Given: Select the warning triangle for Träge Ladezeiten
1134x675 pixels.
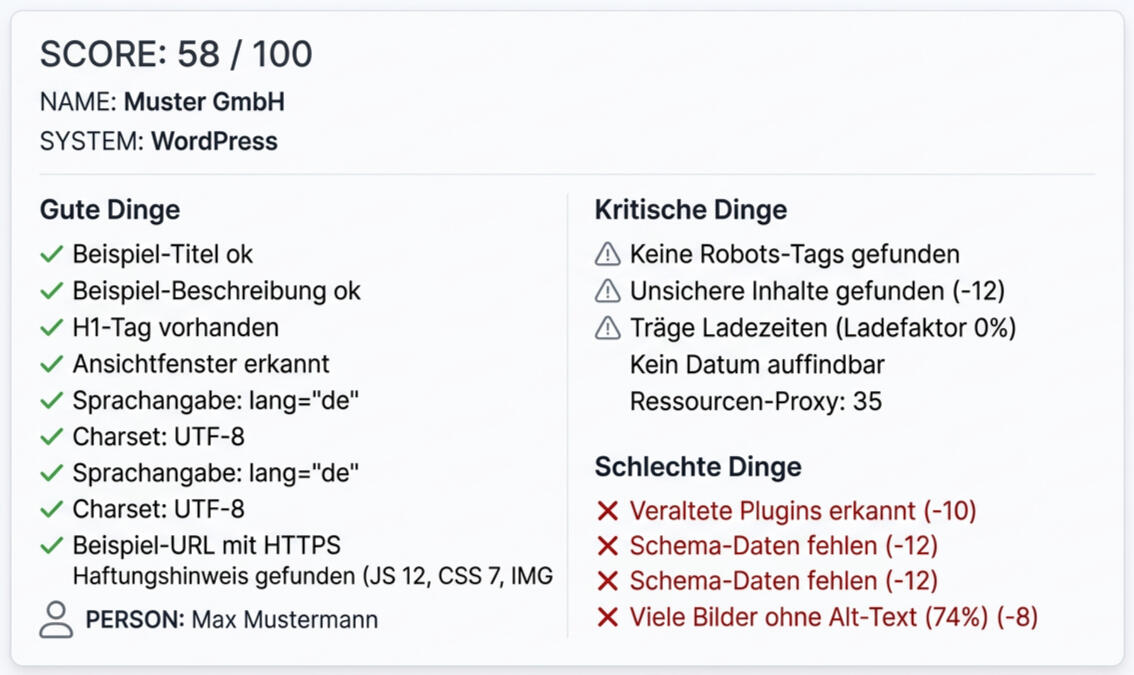Looking at the screenshot, I should click(x=607, y=328).
